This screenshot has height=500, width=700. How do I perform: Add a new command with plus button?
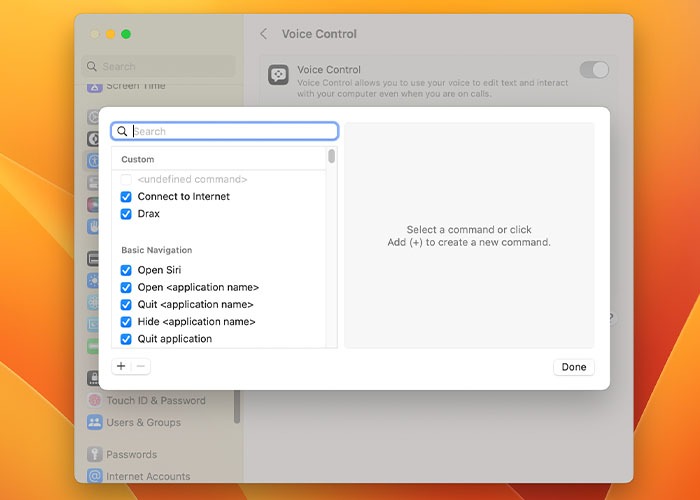pos(121,367)
